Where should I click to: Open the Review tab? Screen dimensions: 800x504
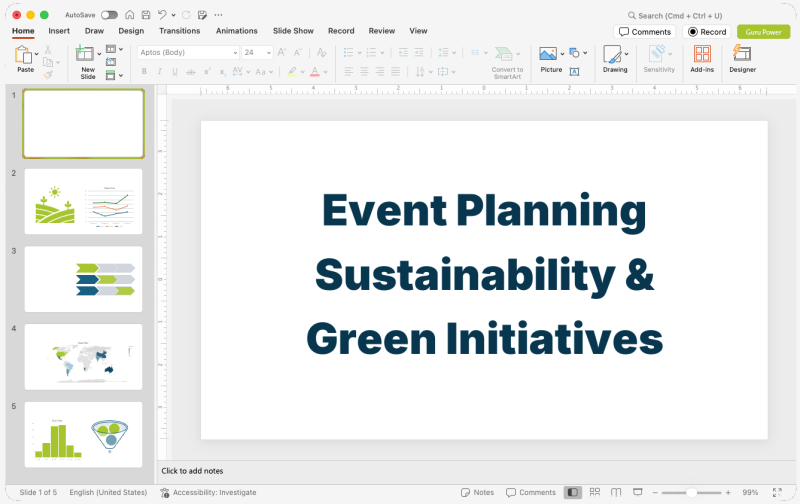click(x=382, y=31)
